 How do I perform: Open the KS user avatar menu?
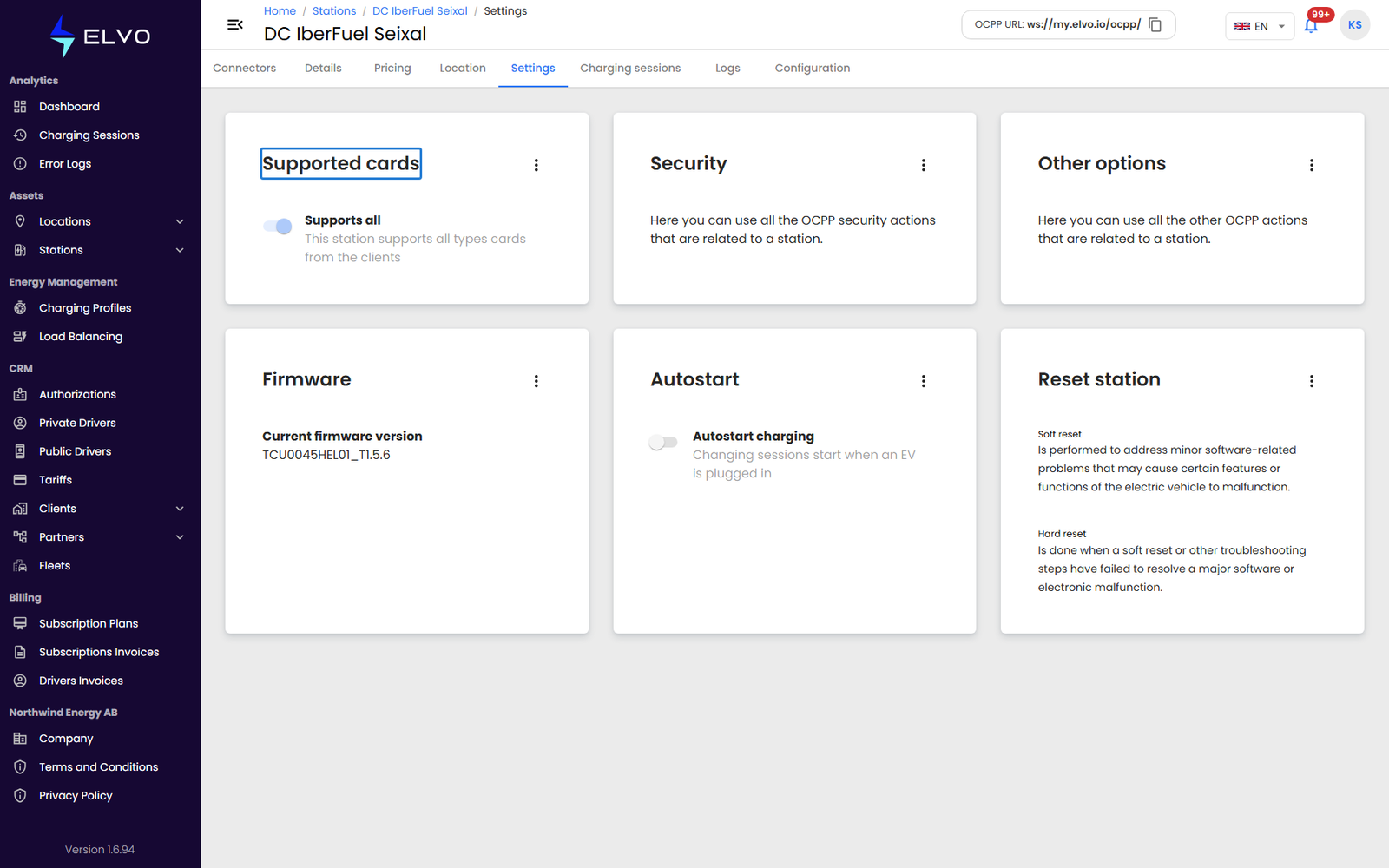pyautogui.click(x=1354, y=25)
